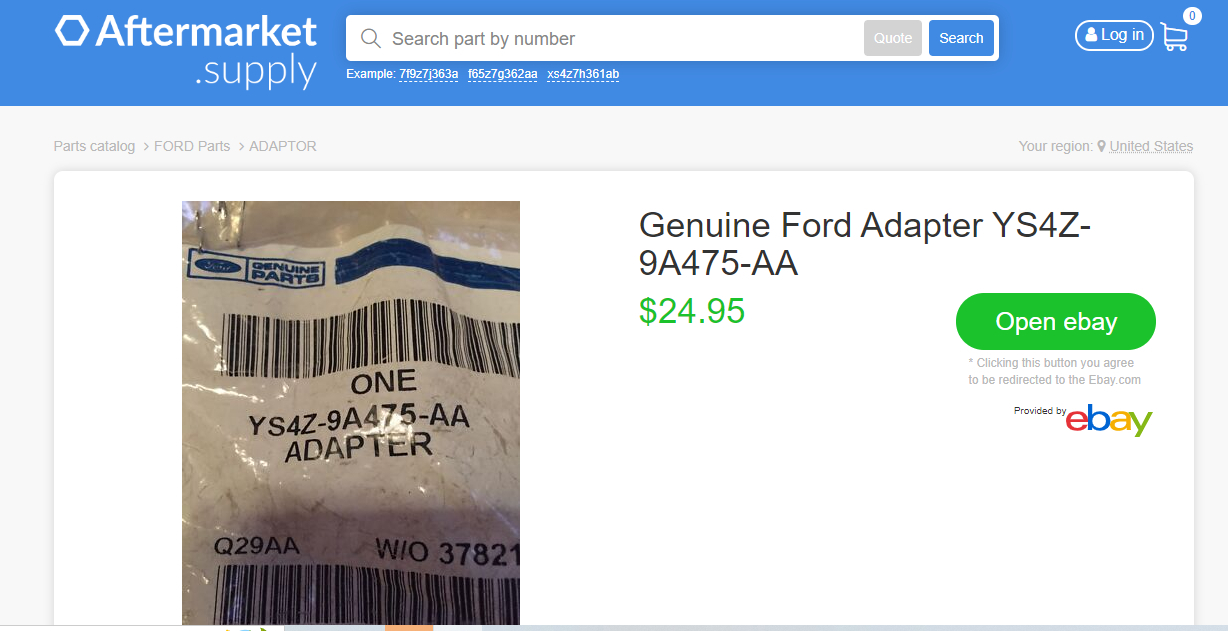Select example part number 7f9z7j363a
This screenshot has height=631, width=1228.
tap(428, 74)
